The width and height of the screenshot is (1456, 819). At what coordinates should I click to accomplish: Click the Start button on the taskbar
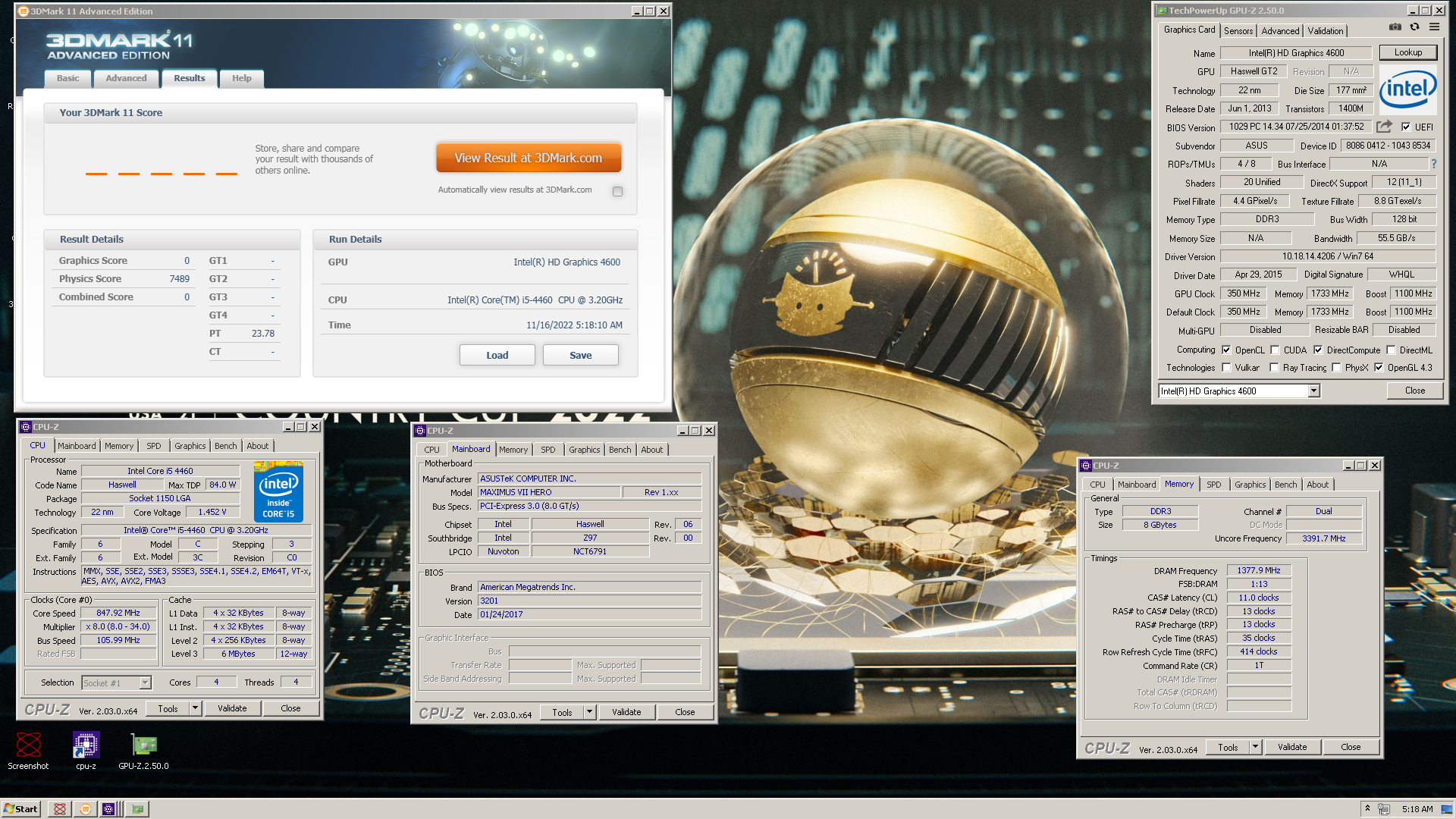point(20,809)
